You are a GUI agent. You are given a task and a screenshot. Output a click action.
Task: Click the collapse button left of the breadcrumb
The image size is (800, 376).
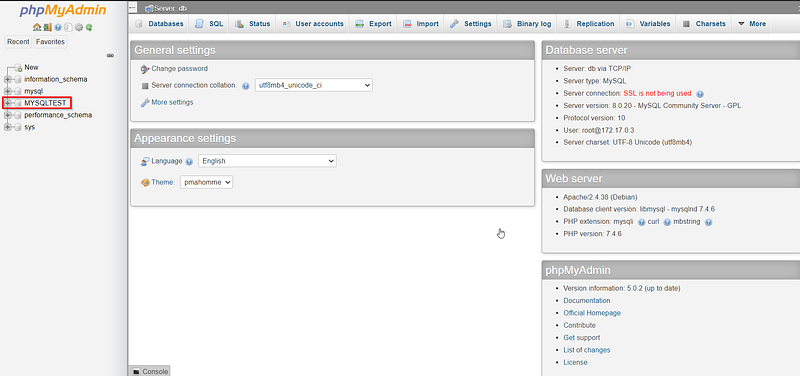[133, 8]
